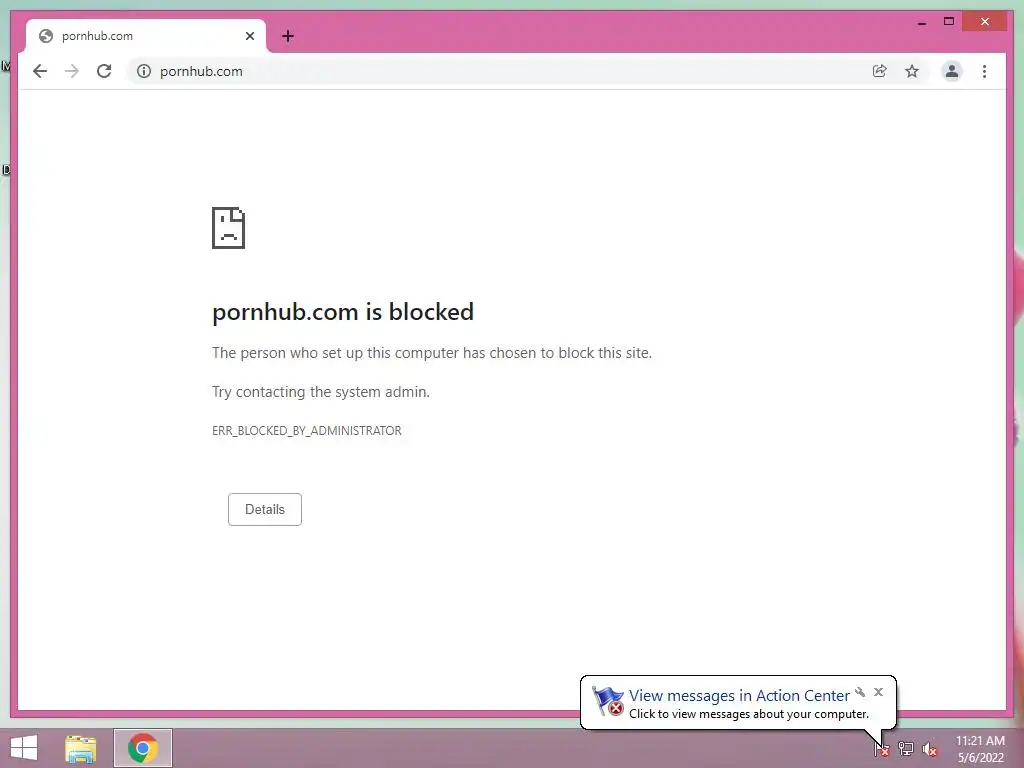Open a new tab with plus button
Screen dimensions: 1024x768
pyautogui.click(x=288, y=36)
